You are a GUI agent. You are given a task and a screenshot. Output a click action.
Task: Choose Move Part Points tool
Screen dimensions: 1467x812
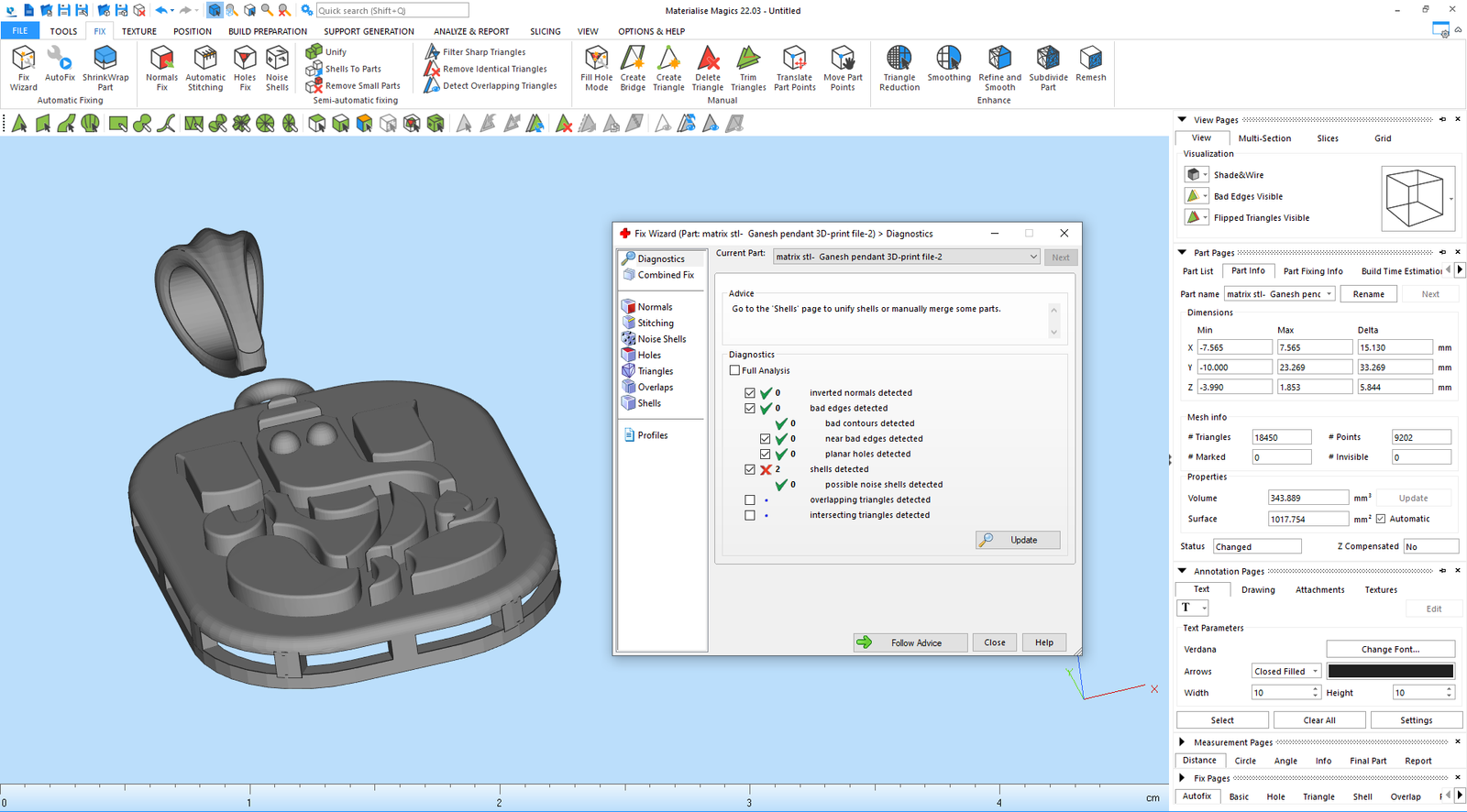843,68
